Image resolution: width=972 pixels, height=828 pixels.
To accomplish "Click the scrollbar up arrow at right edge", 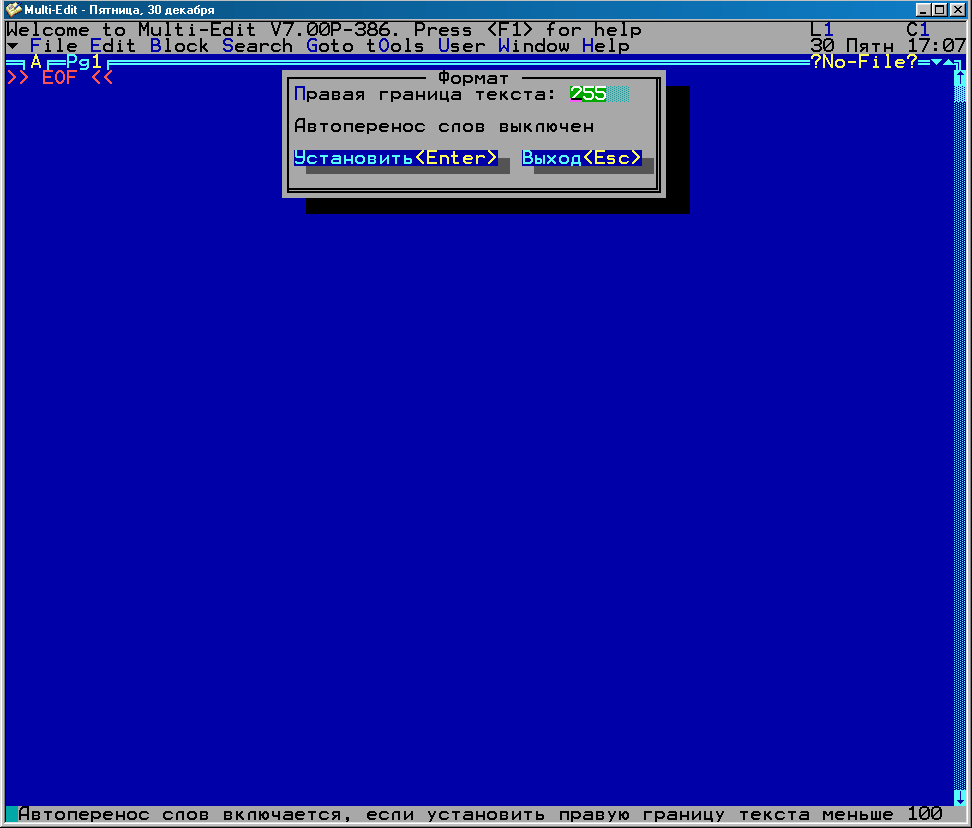I will pyautogui.click(x=960, y=77).
